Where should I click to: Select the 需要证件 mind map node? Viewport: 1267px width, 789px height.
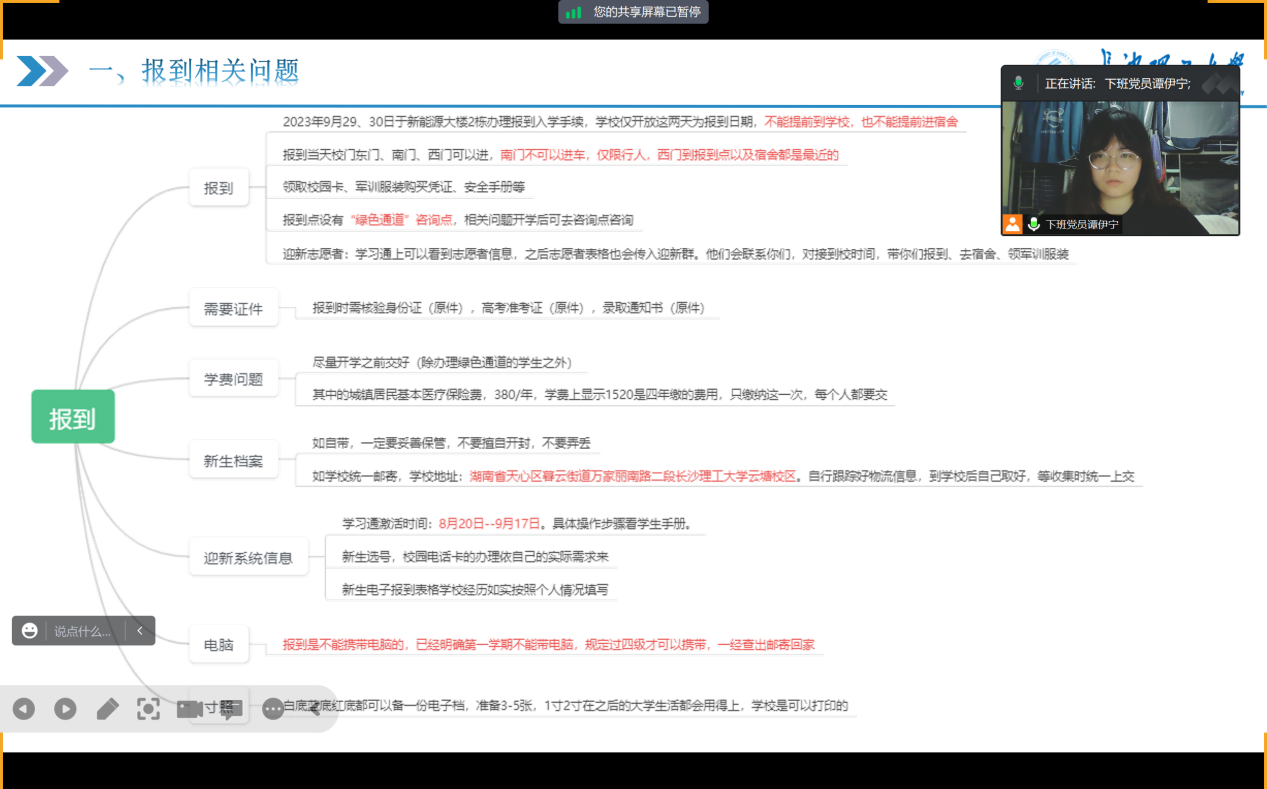(233, 309)
